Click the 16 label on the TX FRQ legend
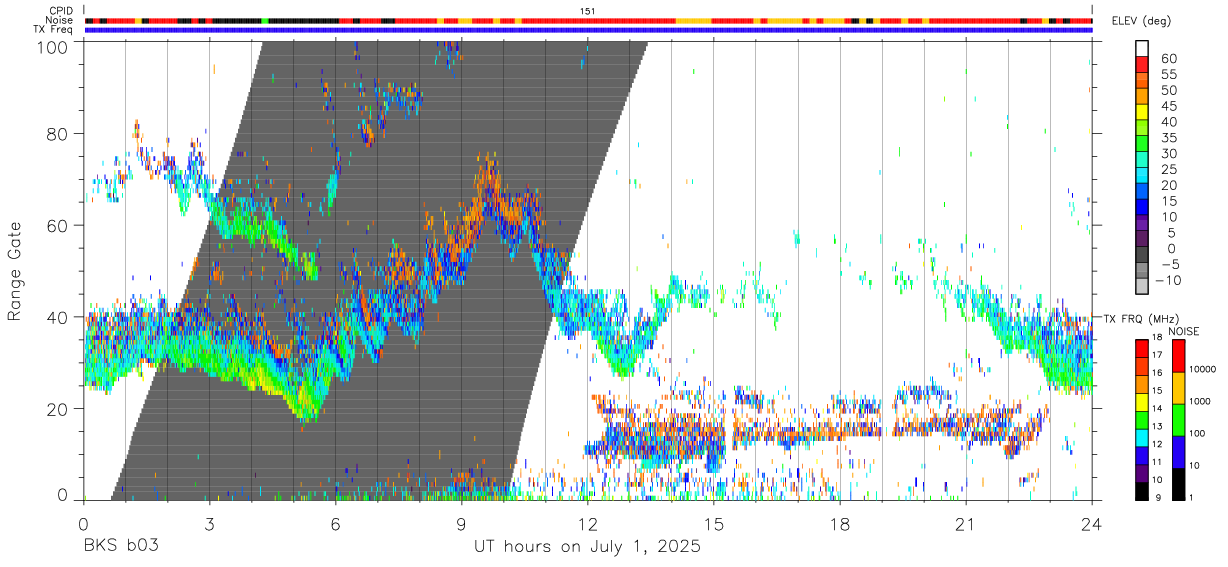The width and height of the screenshot is (1228, 567). pos(1157,373)
